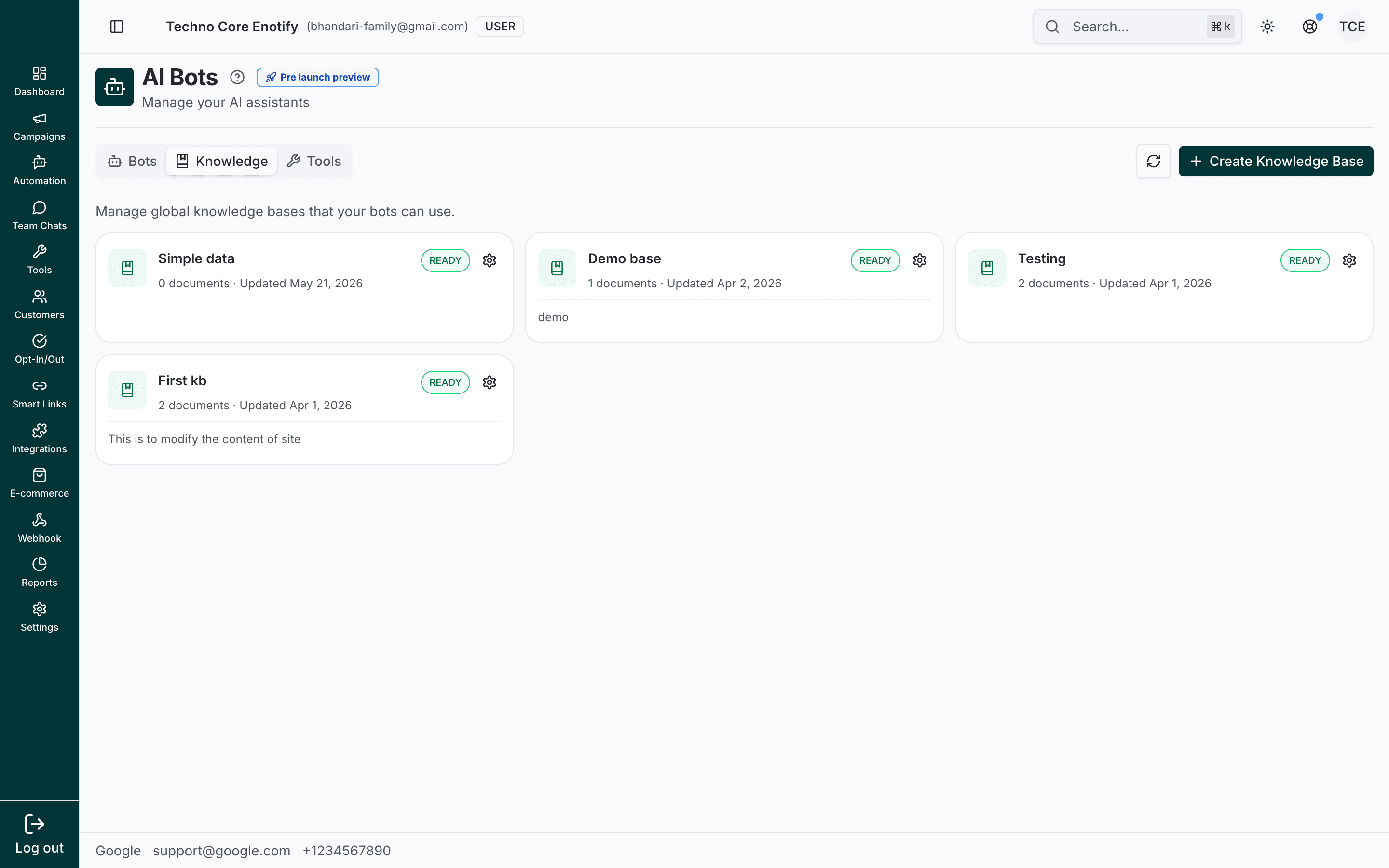
Task: Click READY status on Demo base
Action: [x=875, y=260]
